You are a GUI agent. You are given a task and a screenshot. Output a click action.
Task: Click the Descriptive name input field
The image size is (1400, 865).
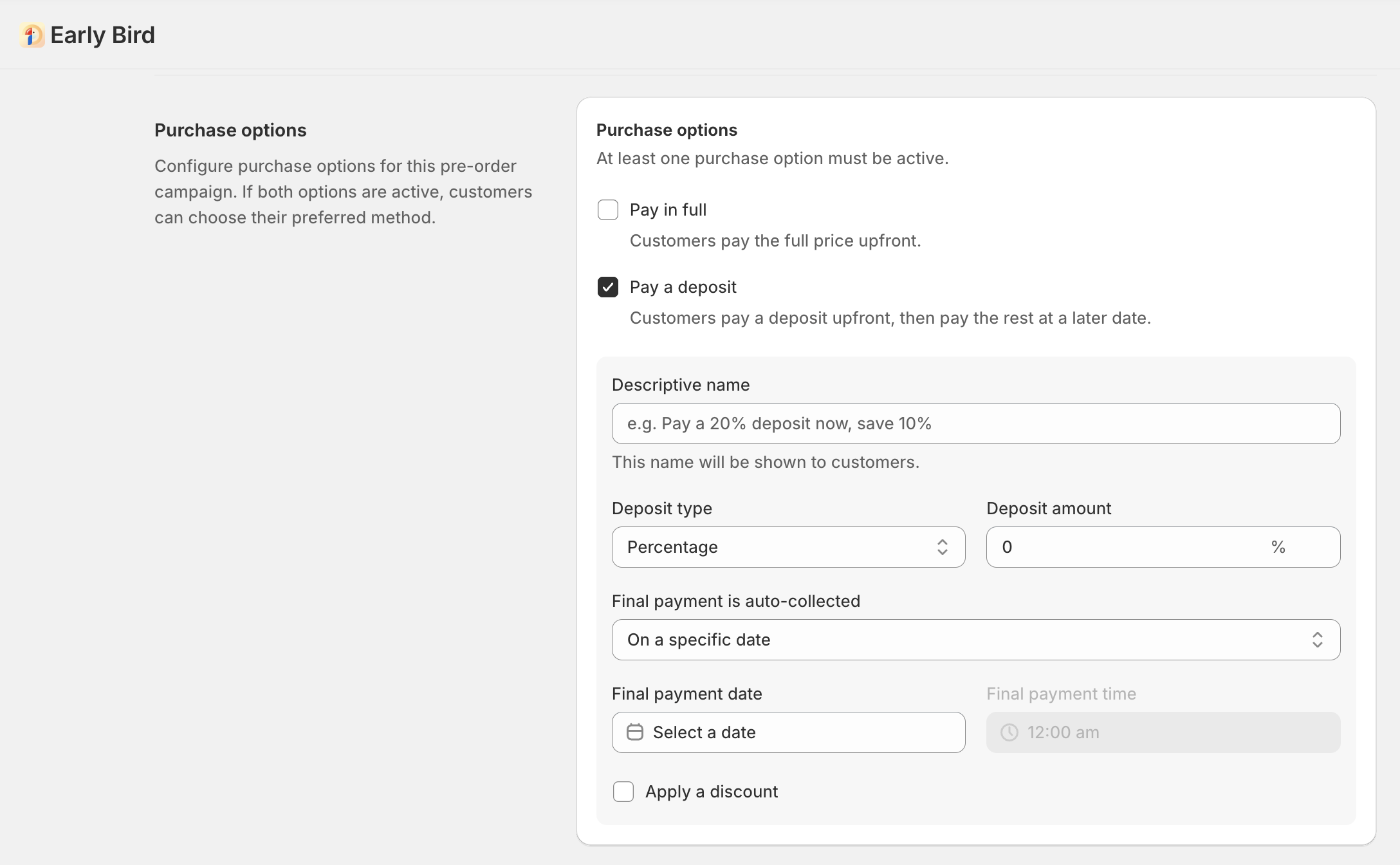point(975,423)
